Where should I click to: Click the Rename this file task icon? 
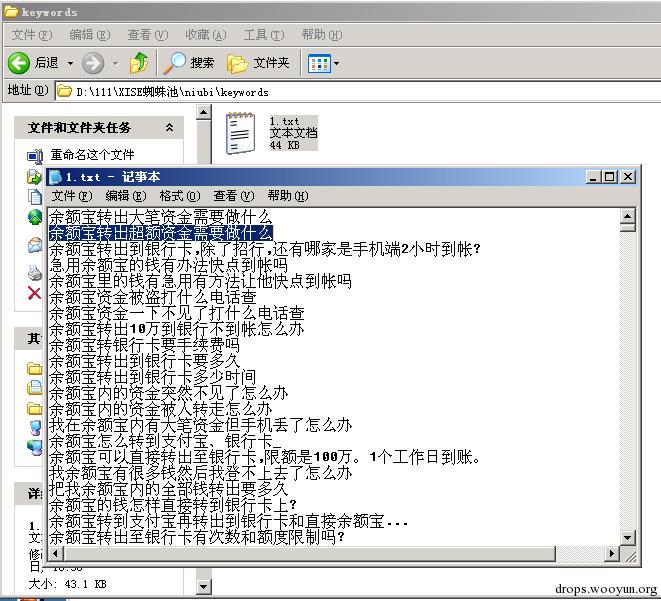tap(35, 156)
